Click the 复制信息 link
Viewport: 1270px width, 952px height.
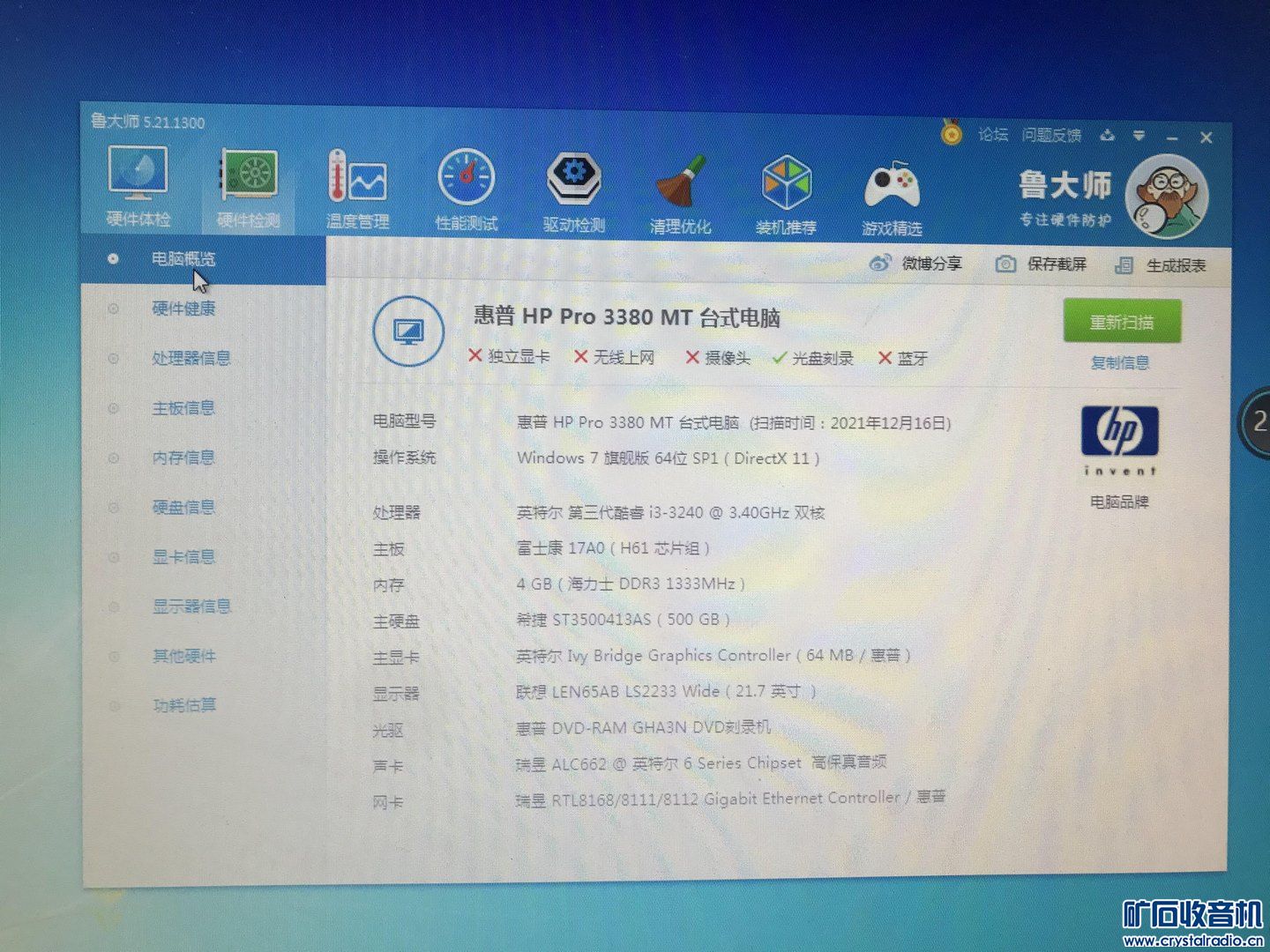coord(1120,362)
